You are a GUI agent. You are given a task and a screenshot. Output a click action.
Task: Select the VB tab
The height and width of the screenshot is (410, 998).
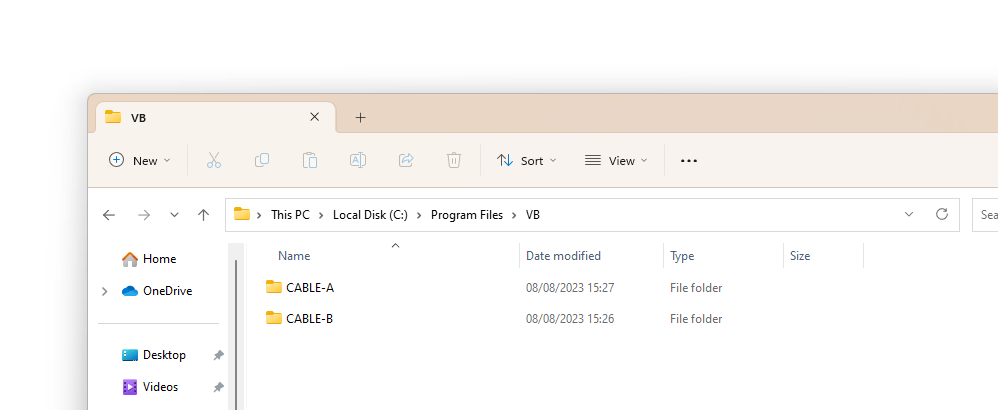(215, 117)
